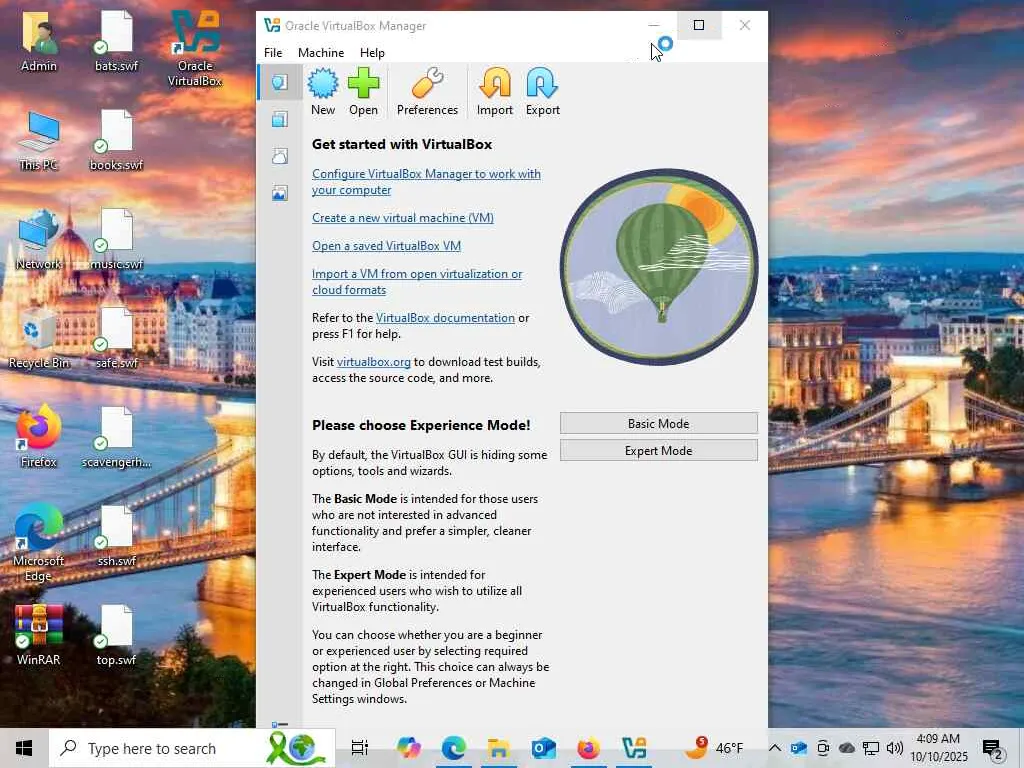Maximize the VirtualBox Manager window
The image size is (1024, 768).
pyautogui.click(x=699, y=25)
